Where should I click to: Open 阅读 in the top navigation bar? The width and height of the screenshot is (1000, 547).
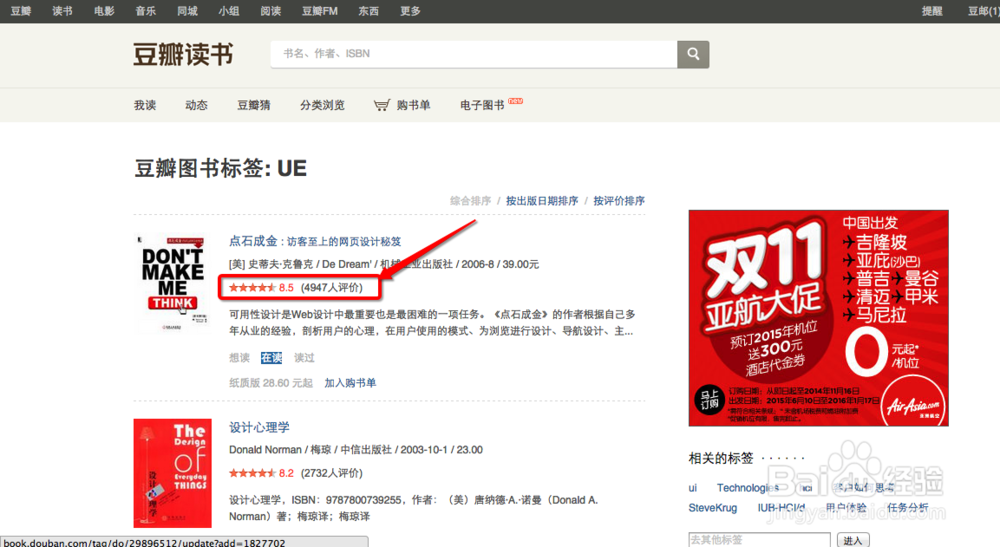click(270, 11)
